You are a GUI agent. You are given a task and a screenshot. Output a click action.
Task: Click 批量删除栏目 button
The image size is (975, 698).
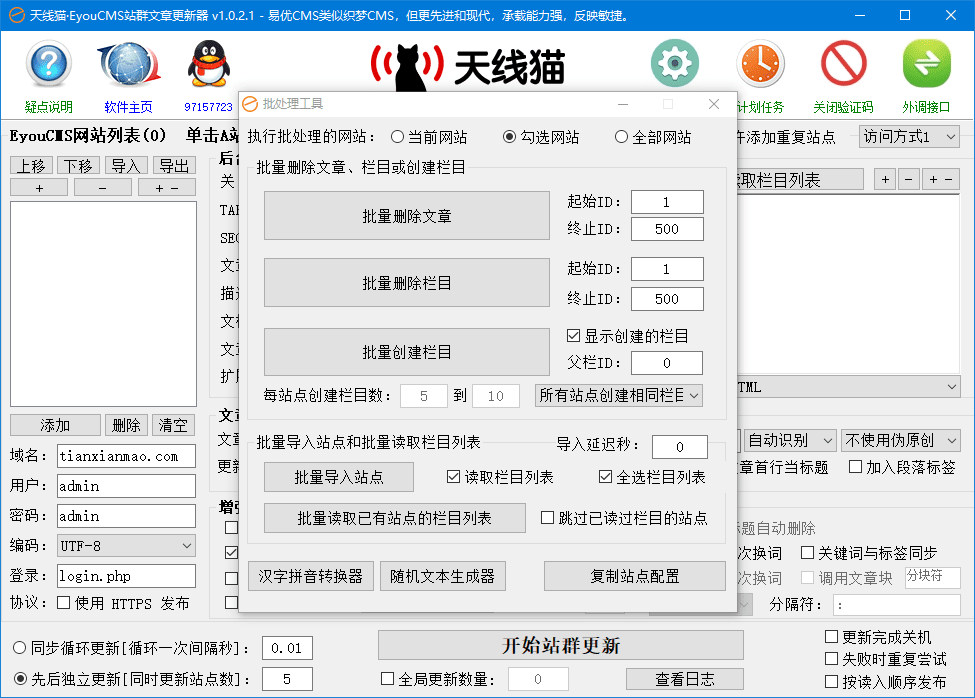(x=407, y=283)
